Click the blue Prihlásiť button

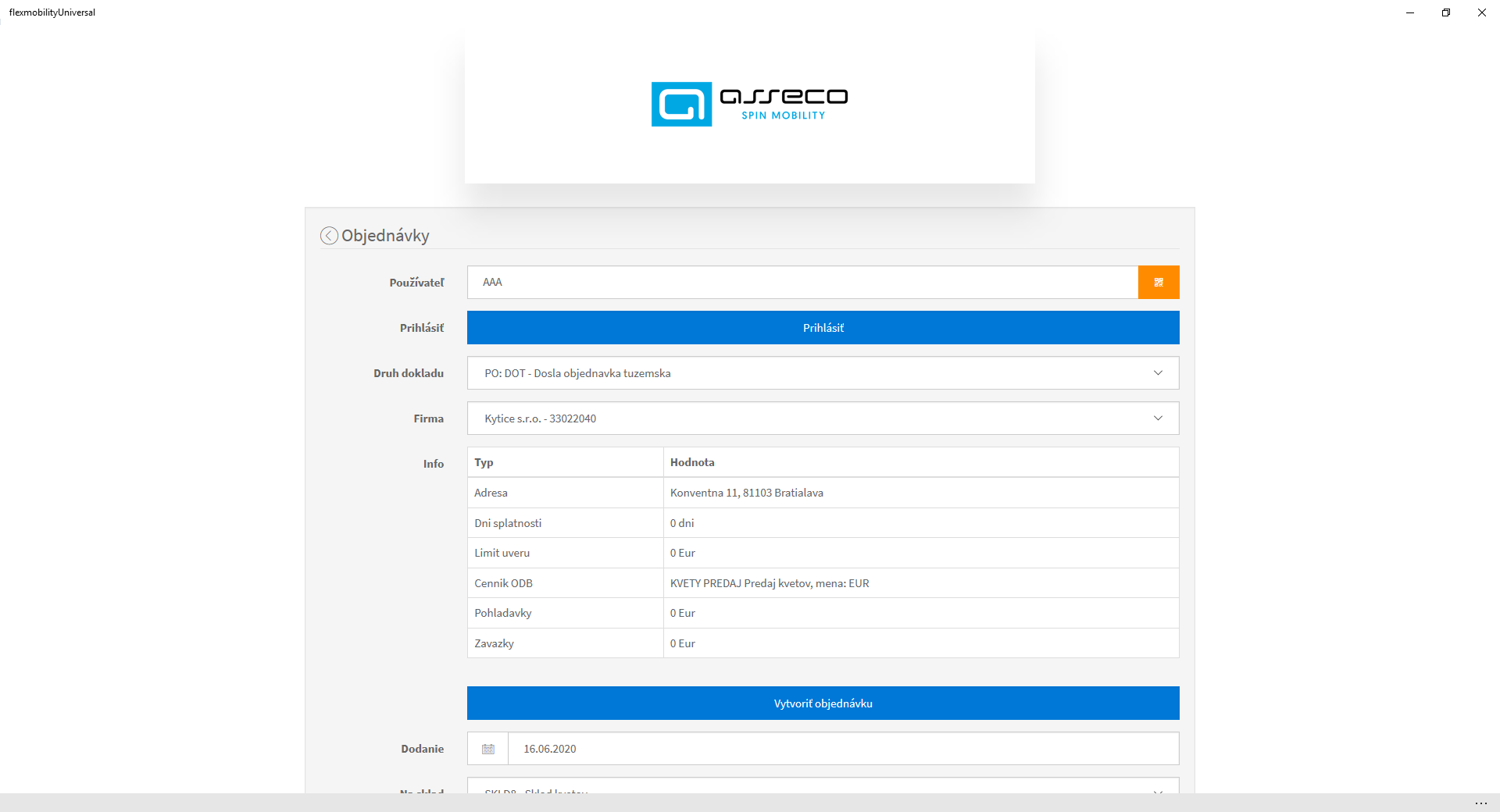pos(823,328)
